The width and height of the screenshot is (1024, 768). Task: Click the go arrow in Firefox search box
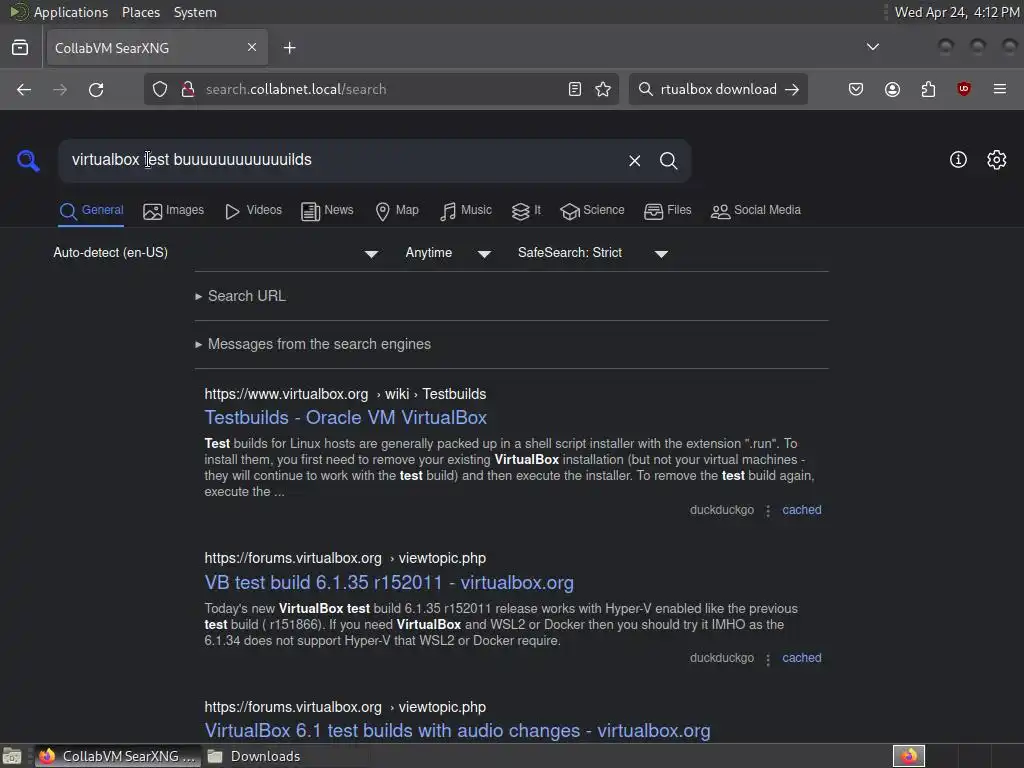coord(792,89)
